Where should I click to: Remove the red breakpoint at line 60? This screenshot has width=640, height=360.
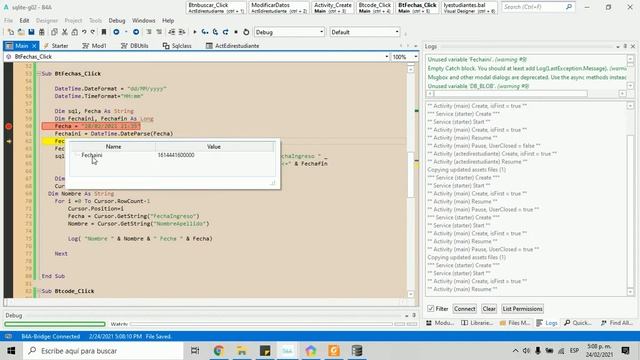point(9,126)
